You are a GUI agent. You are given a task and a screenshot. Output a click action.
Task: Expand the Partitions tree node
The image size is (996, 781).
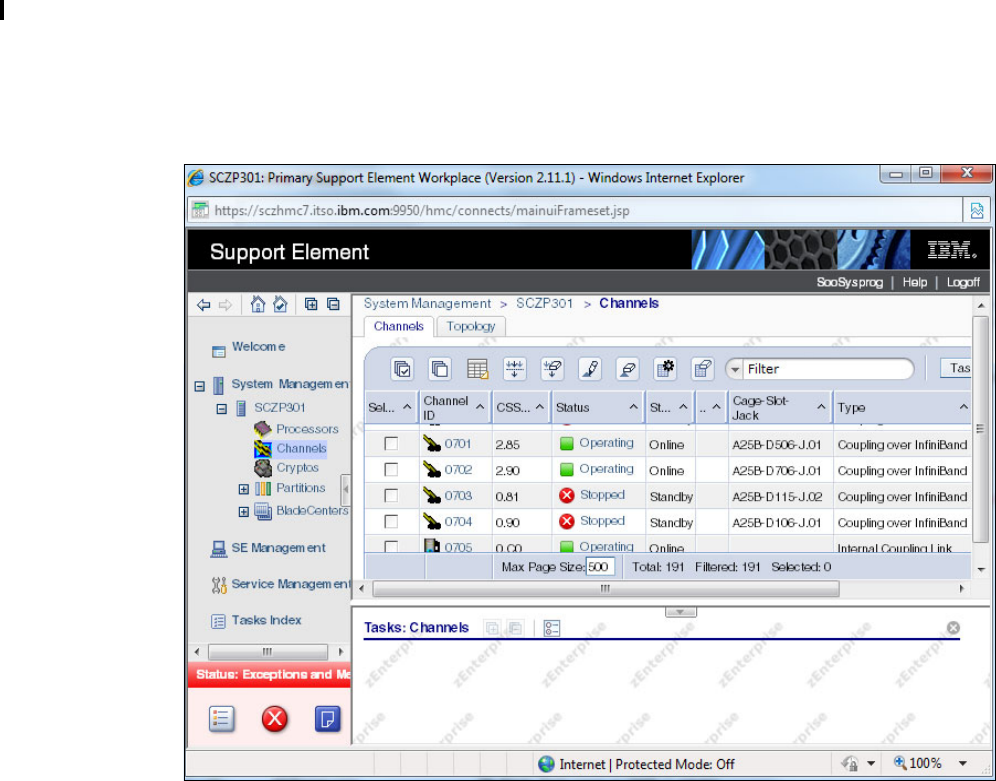coord(243,489)
